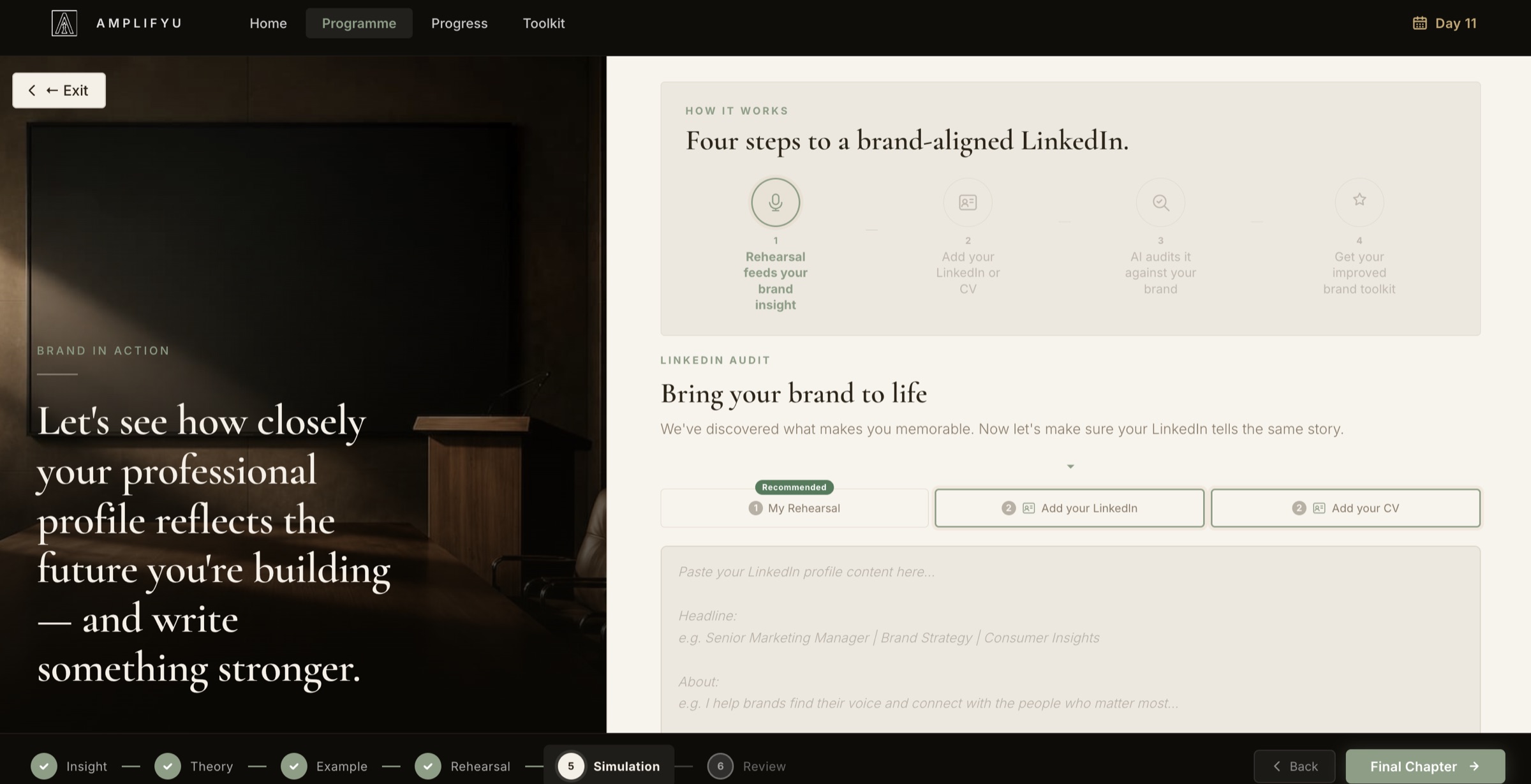1531x784 pixels.
Task: Click the 'Add your LinkedIn or CV' step label
Action: point(968,273)
